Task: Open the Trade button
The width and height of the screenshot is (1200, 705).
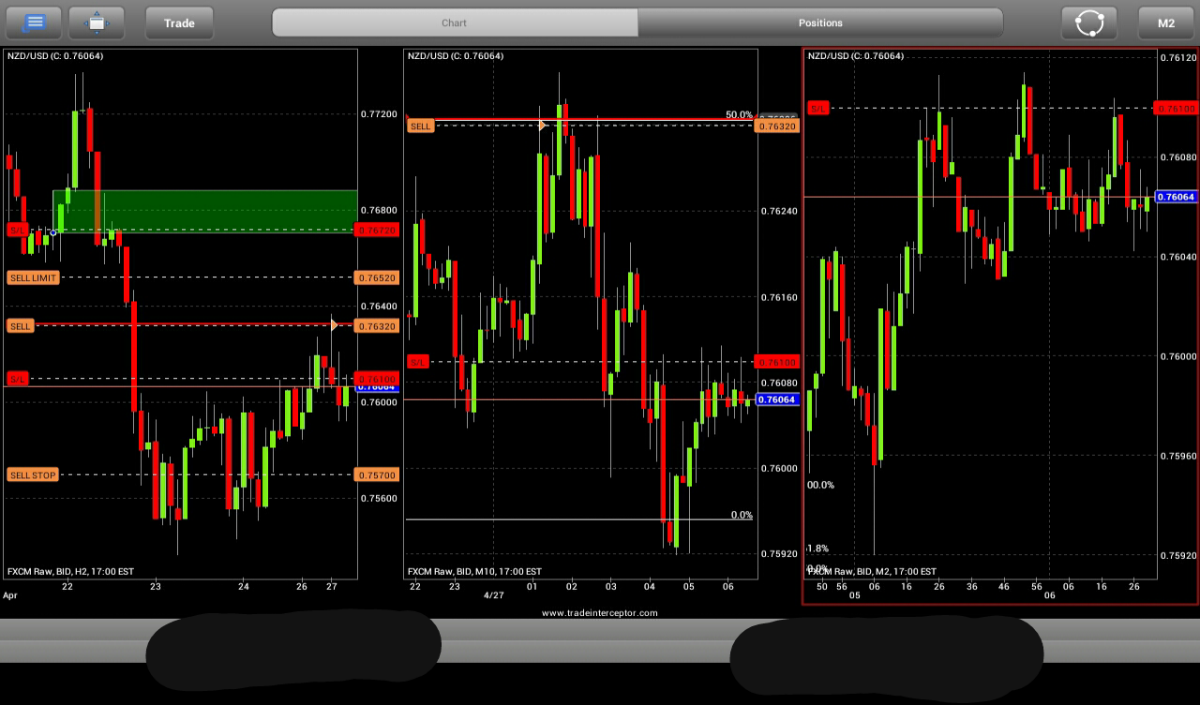Action: point(180,22)
